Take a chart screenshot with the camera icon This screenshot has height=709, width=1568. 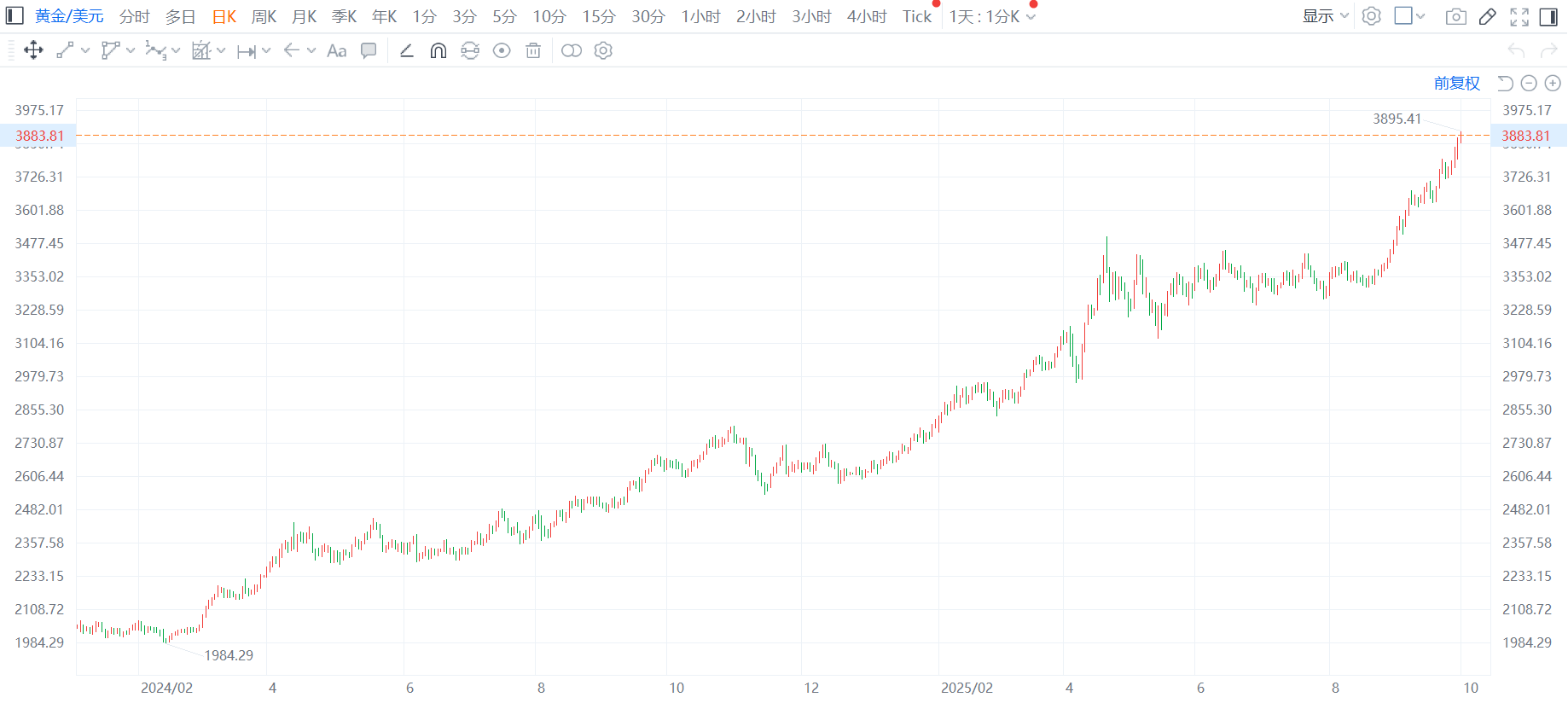[x=1456, y=16]
